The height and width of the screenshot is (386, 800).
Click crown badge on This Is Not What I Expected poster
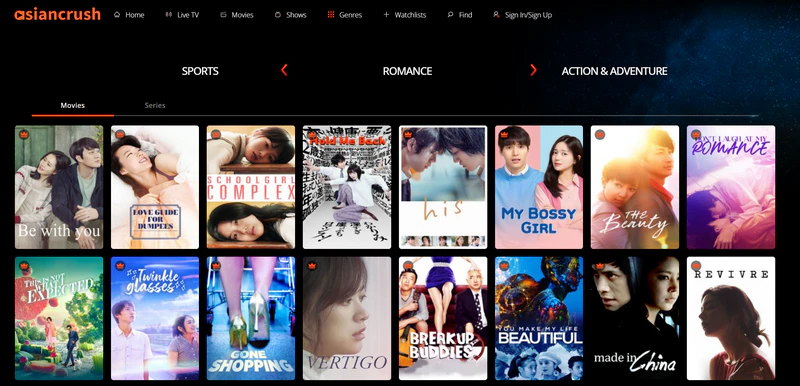tap(24, 266)
